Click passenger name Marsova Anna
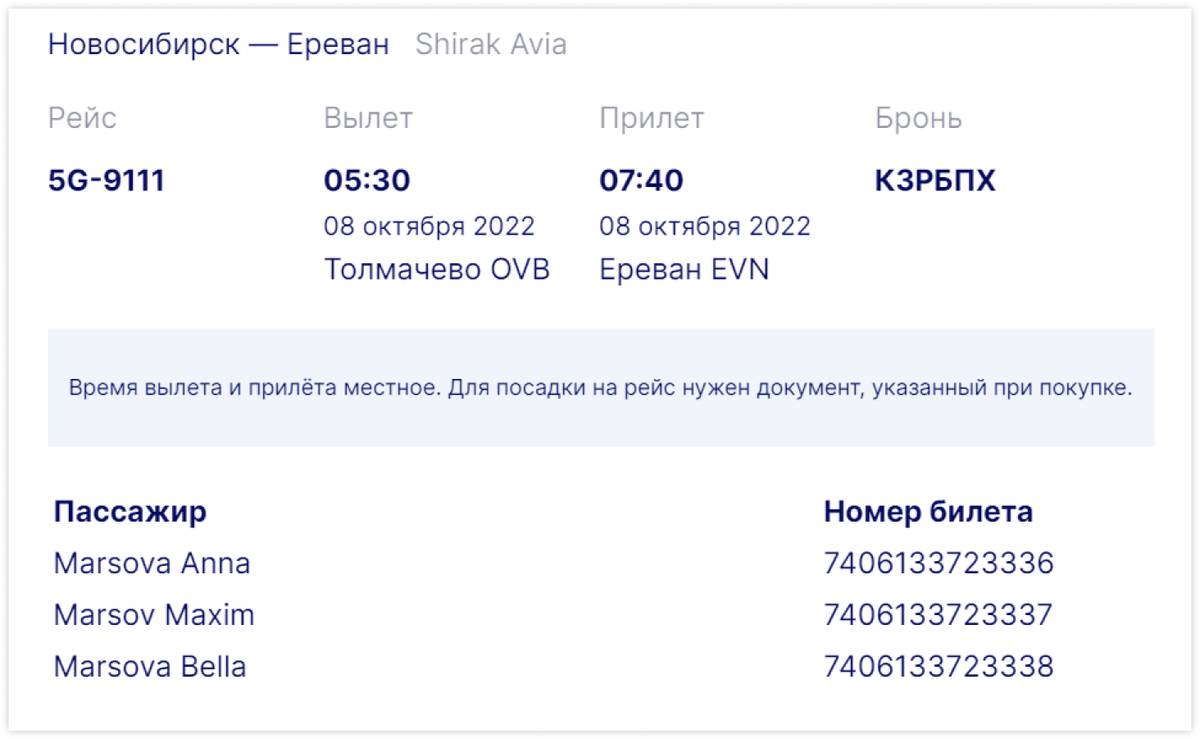Image resolution: width=1200 pixels, height=739 pixels. tap(152, 564)
